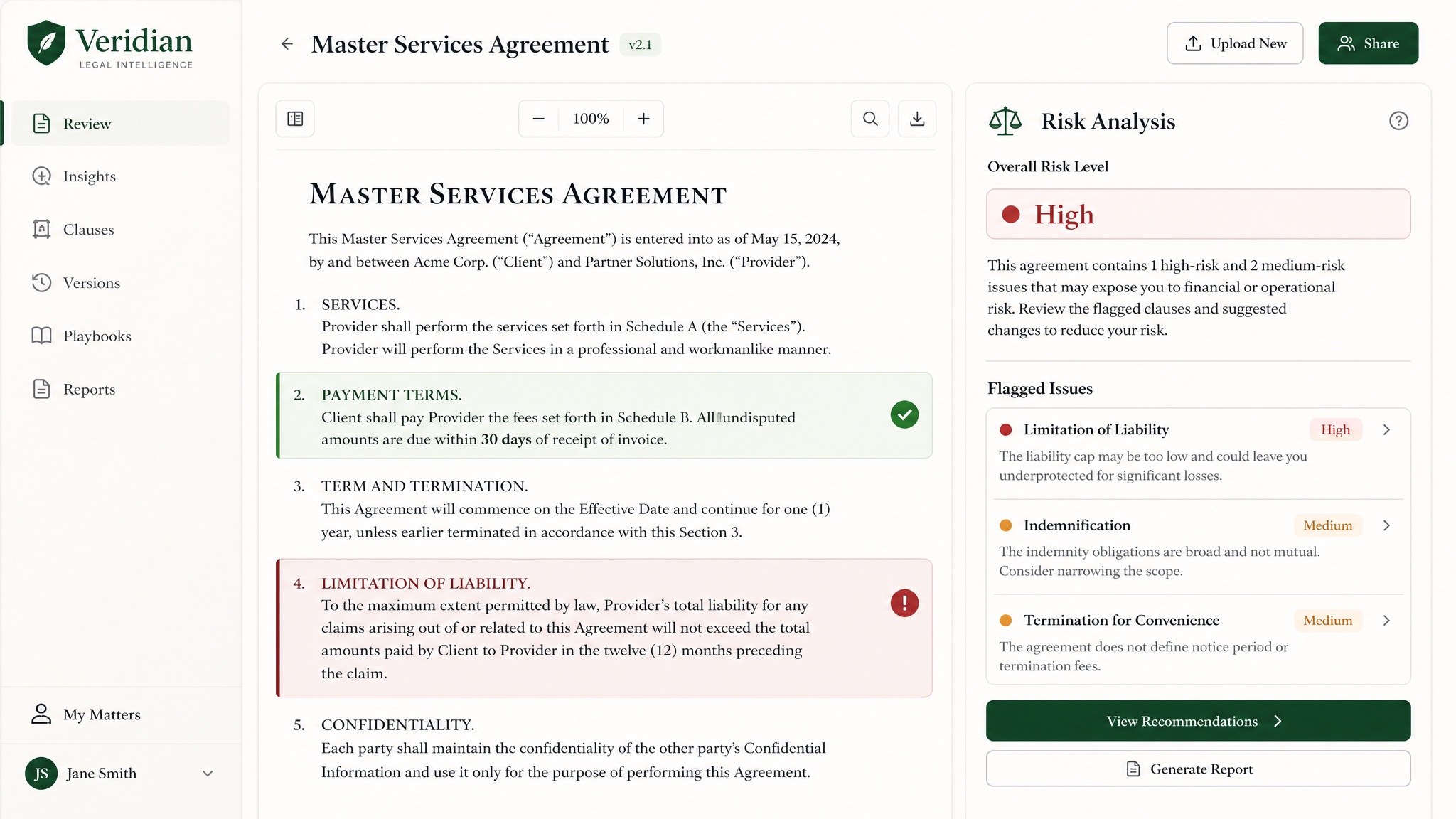Click Generate Report button
1456x819 pixels.
click(x=1198, y=769)
